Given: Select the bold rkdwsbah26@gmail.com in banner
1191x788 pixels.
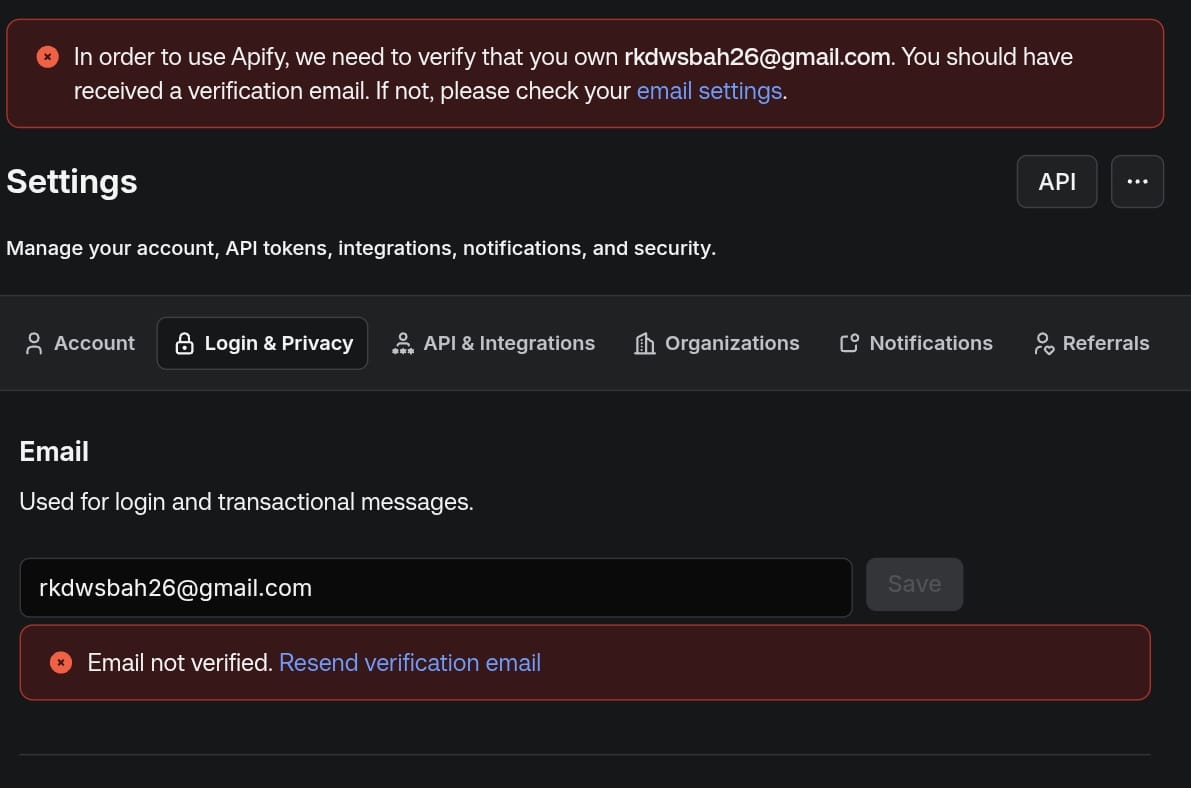Looking at the screenshot, I should point(757,57).
